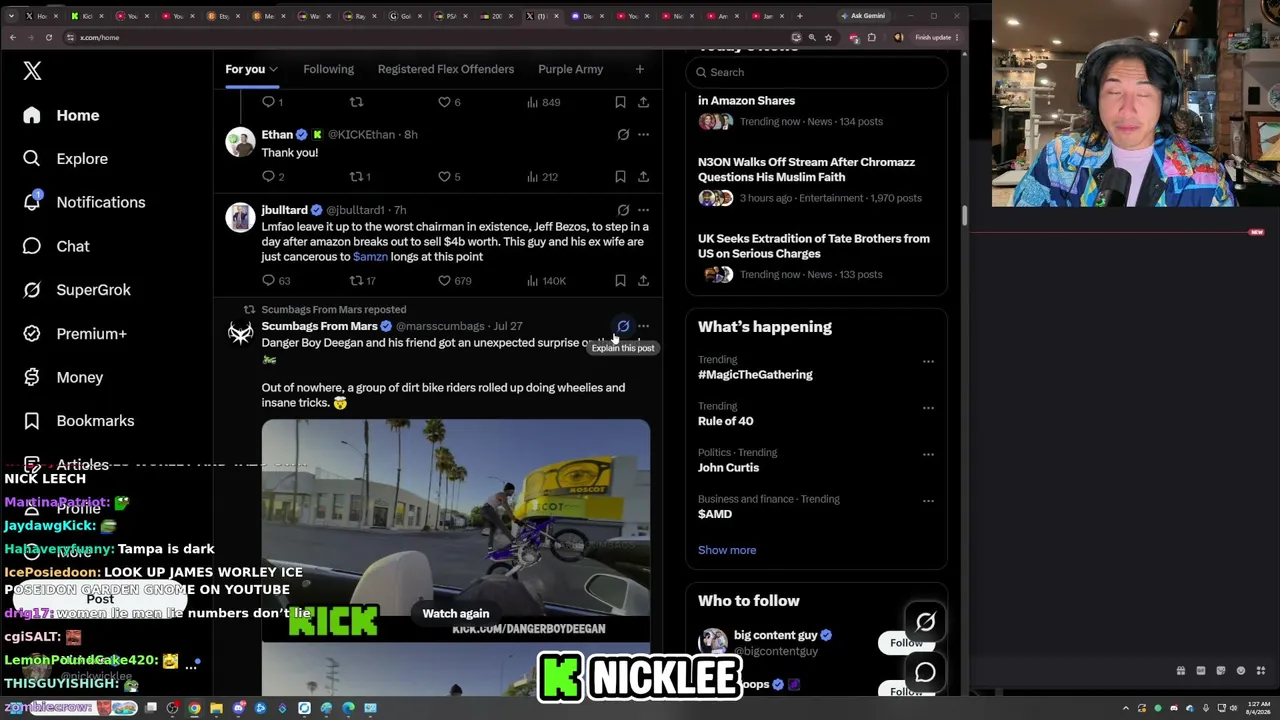Open more options for #MagicTheGathering trend
1280x720 pixels.
[928, 361]
